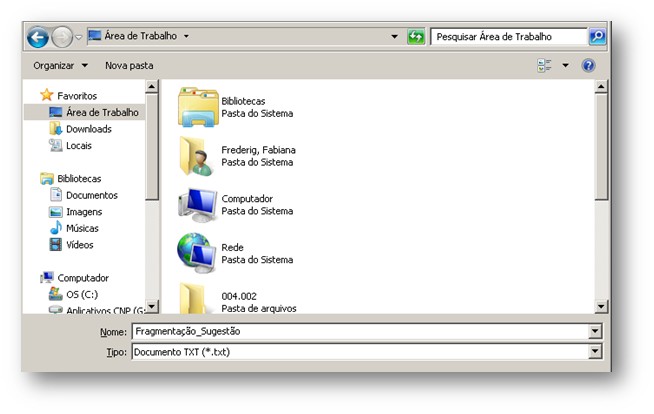Open Locais in the Favoritos list
Screen dimensions: 654x414
pyautogui.click(x=78, y=146)
